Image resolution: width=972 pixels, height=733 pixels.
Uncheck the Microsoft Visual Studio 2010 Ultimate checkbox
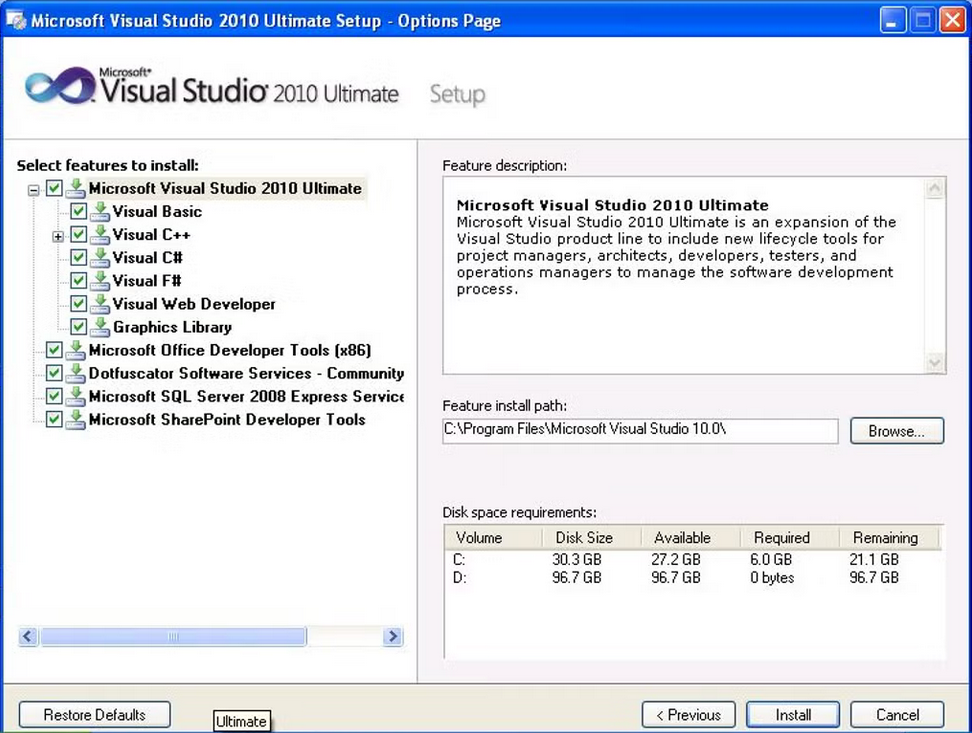(x=55, y=188)
